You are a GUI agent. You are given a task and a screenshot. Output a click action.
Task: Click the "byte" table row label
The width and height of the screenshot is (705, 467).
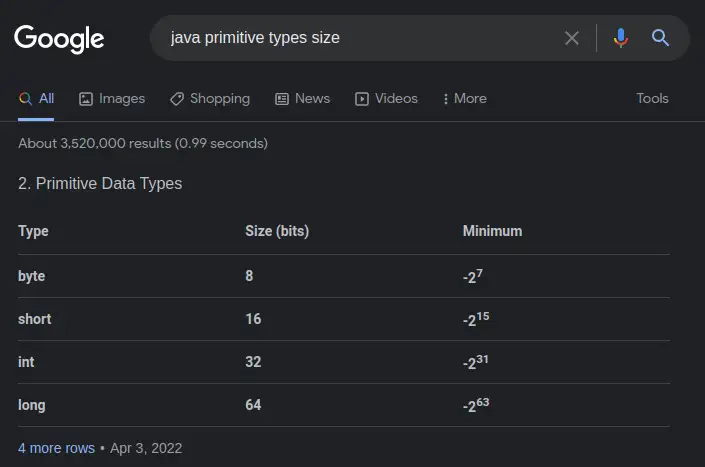[32, 276]
